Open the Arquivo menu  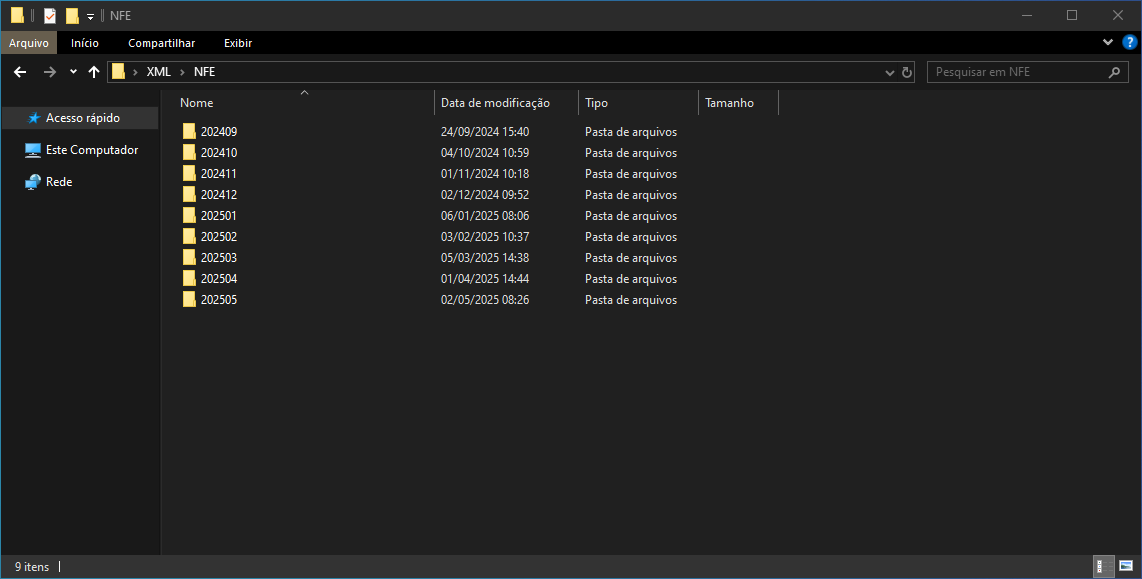click(x=29, y=43)
